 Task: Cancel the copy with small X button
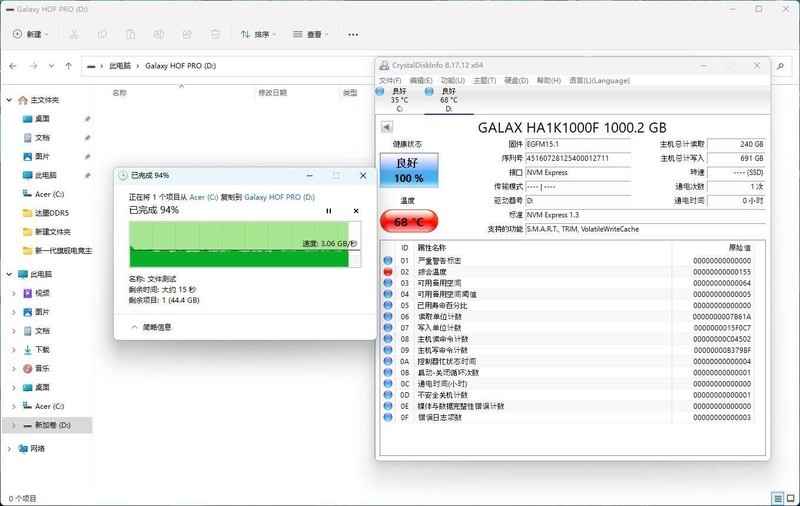(x=356, y=211)
